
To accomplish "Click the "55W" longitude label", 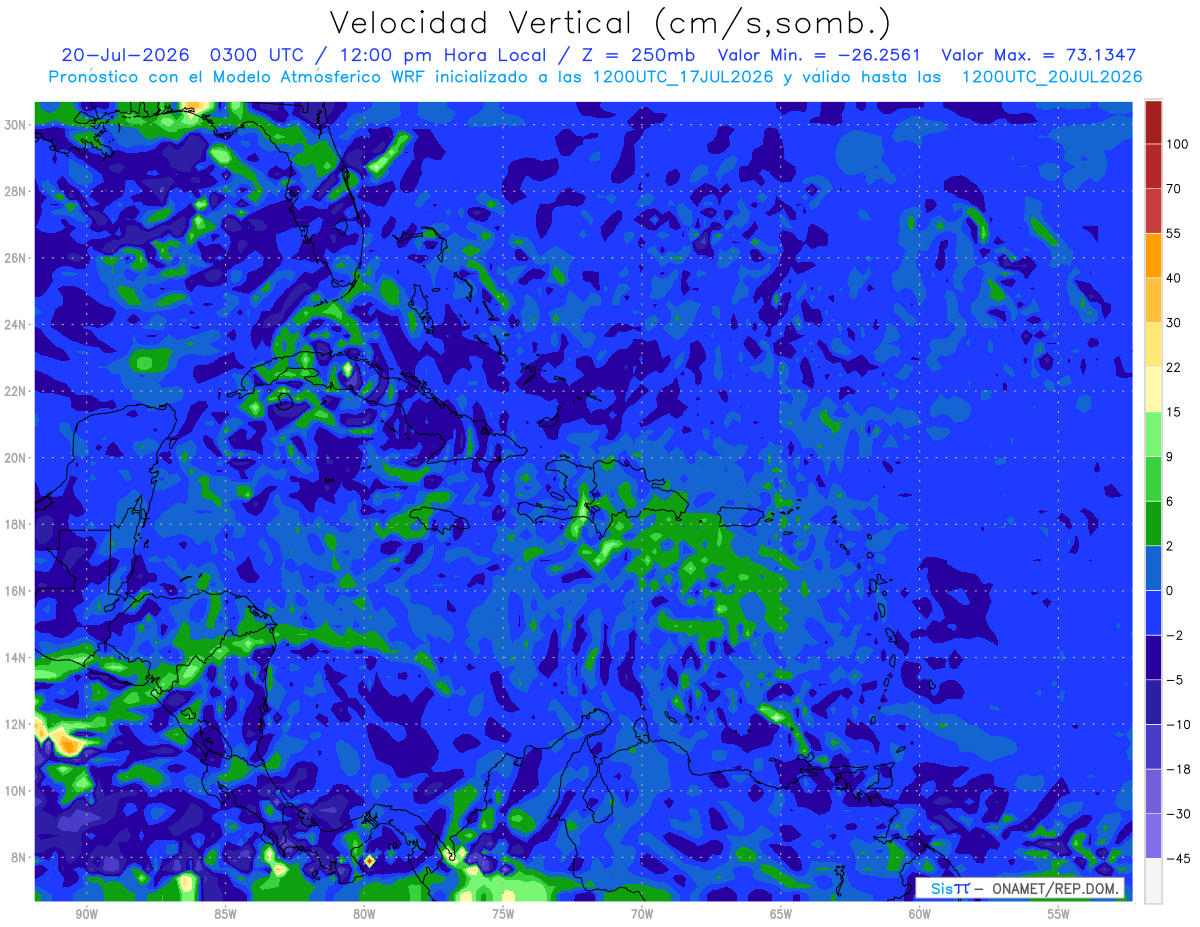I will click(x=1059, y=914).
